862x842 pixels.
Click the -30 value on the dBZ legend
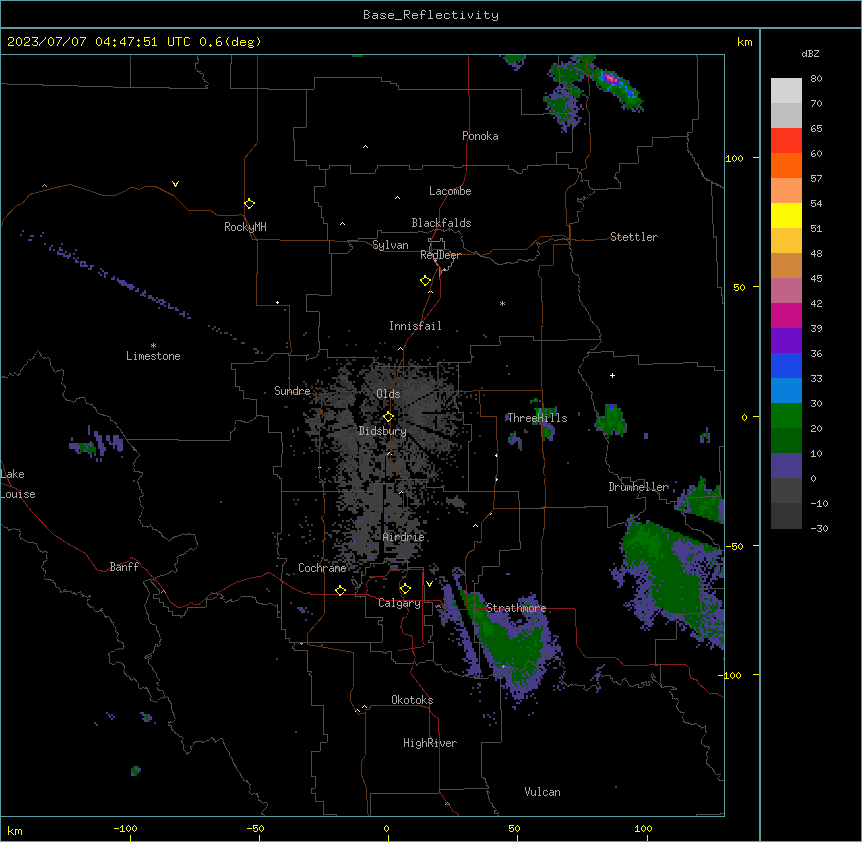819,528
